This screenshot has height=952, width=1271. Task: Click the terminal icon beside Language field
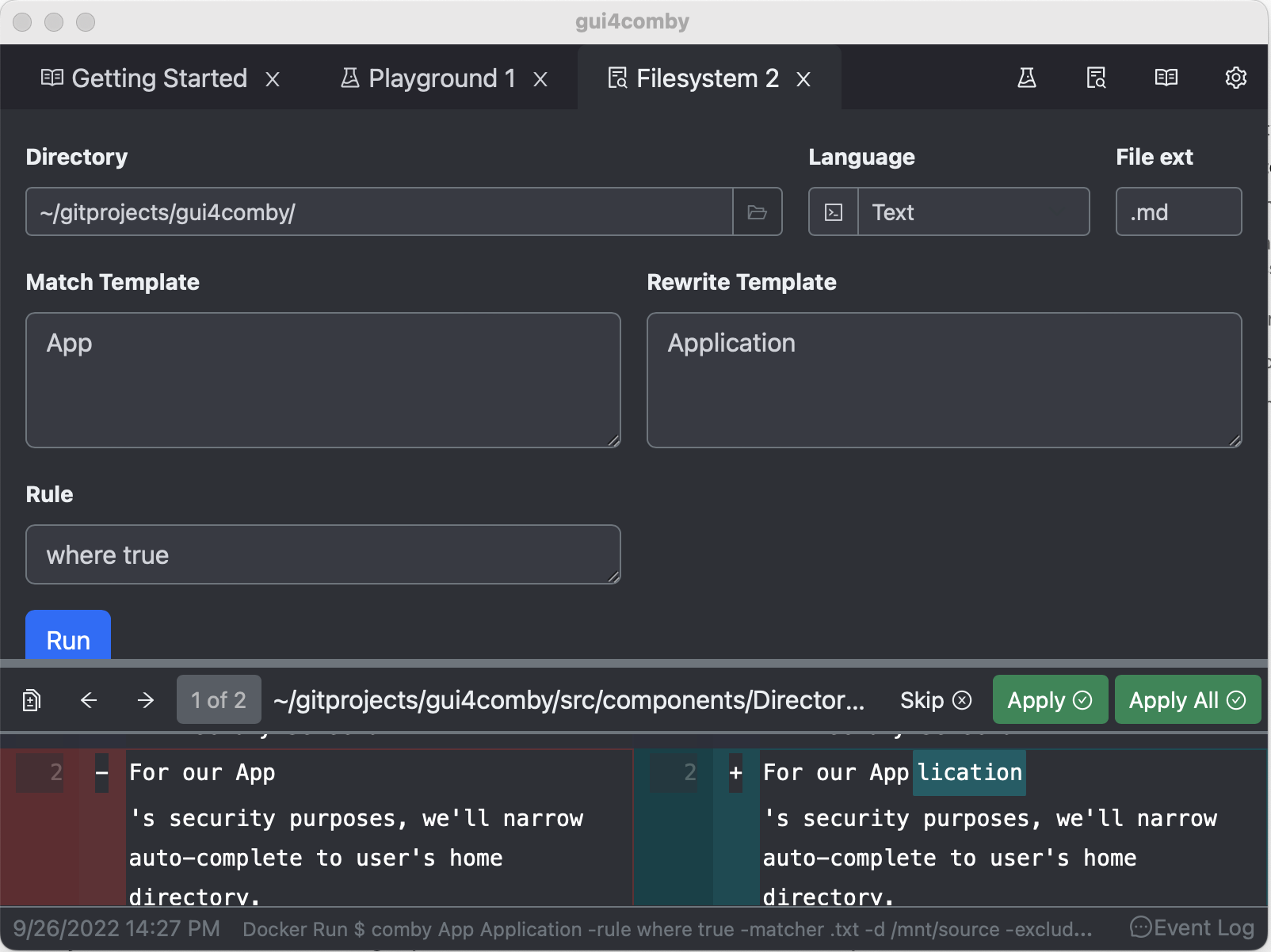[x=834, y=211]
